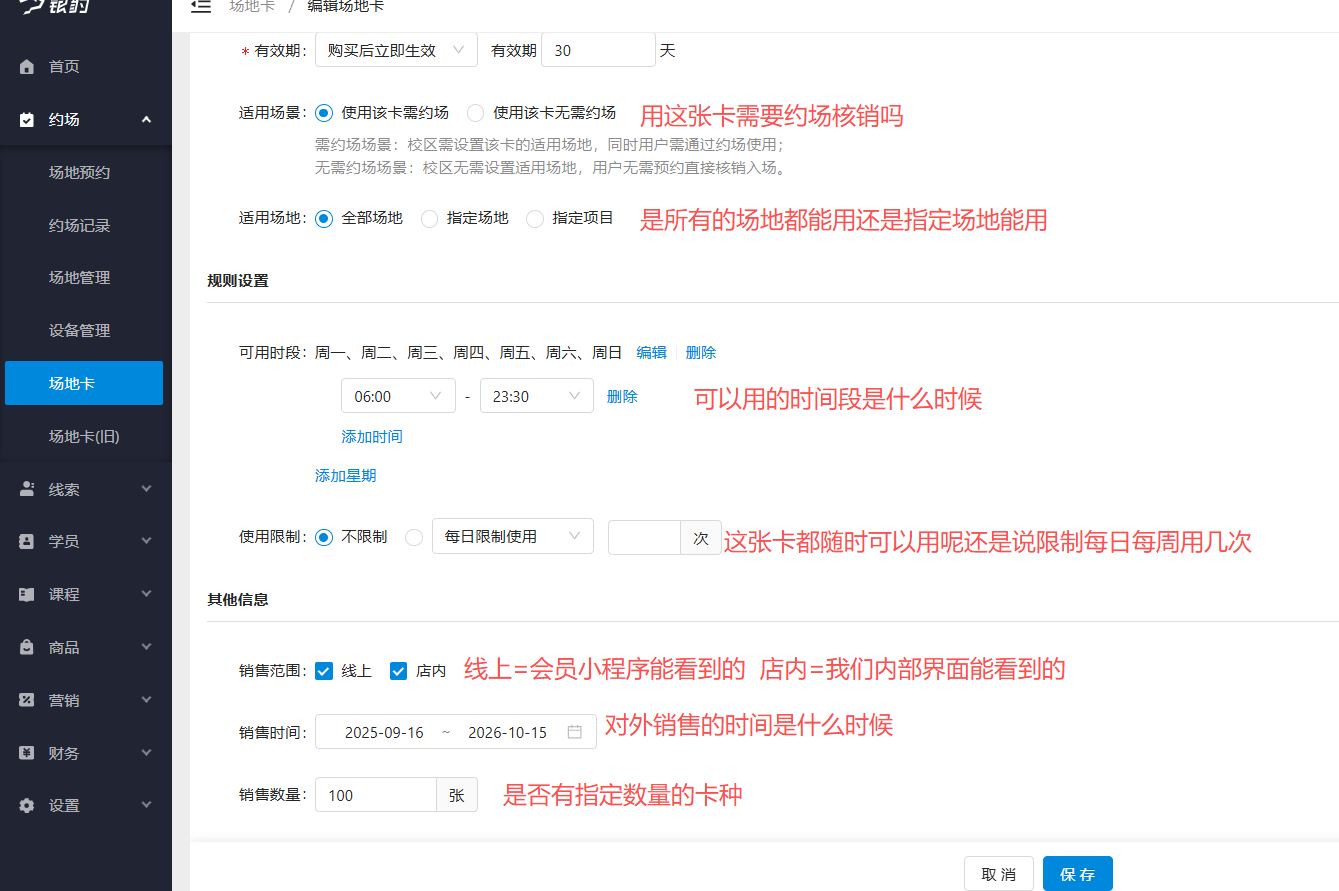Image resolution: width=1339 pixels, height=891 pixels.
Task: Uncheck the 线上 sales scope checkbox
Action: (324, 671)
